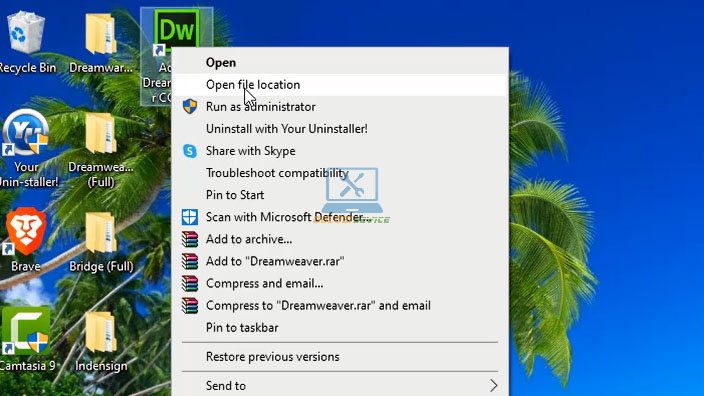Choose Uninstall with Your Uninstaller!
Image resolution: width=704 pixels, height=396 pixels.
pyautogui.click(x=340, y=128)
